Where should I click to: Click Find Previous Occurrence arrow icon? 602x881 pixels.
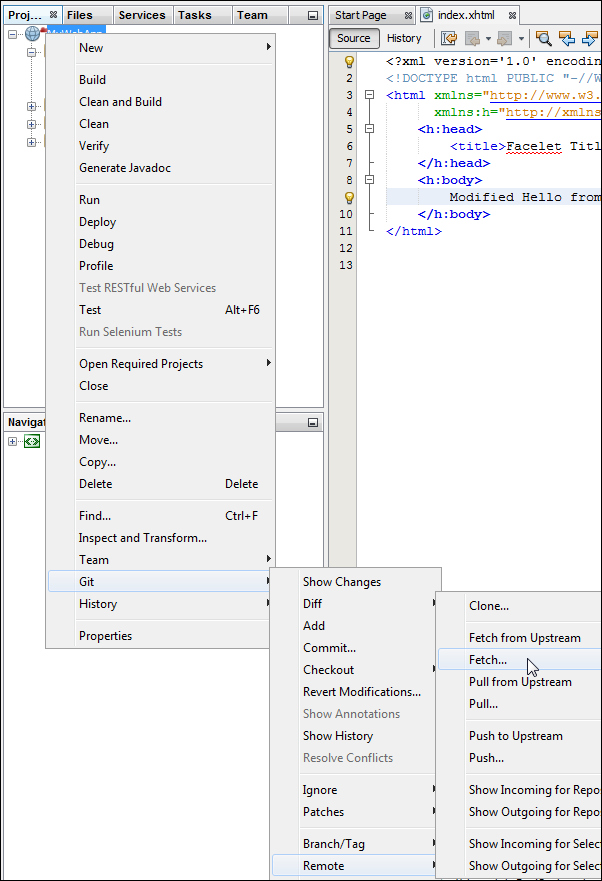tap(567, 39)
